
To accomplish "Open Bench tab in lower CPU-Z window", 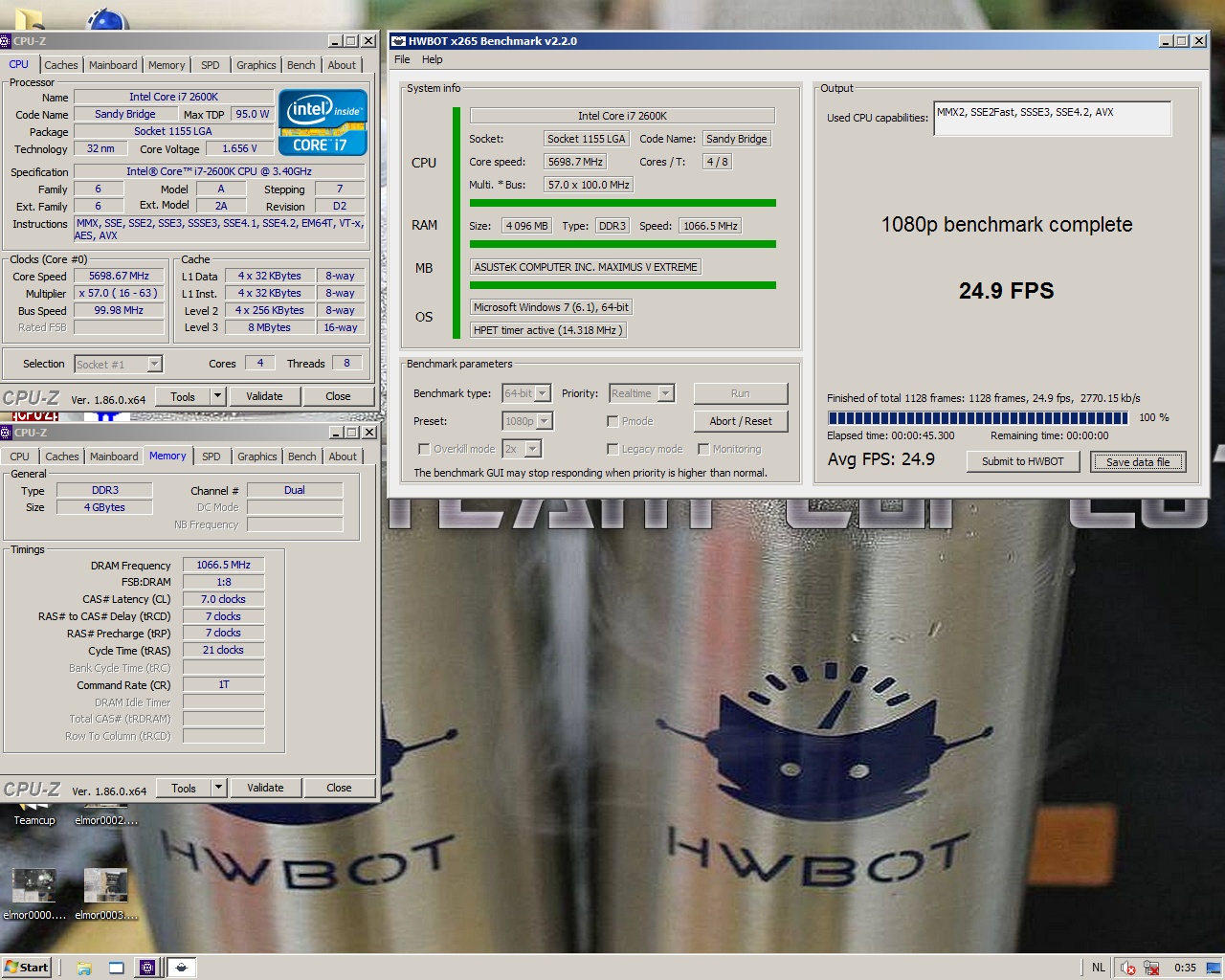I will 302,457.
